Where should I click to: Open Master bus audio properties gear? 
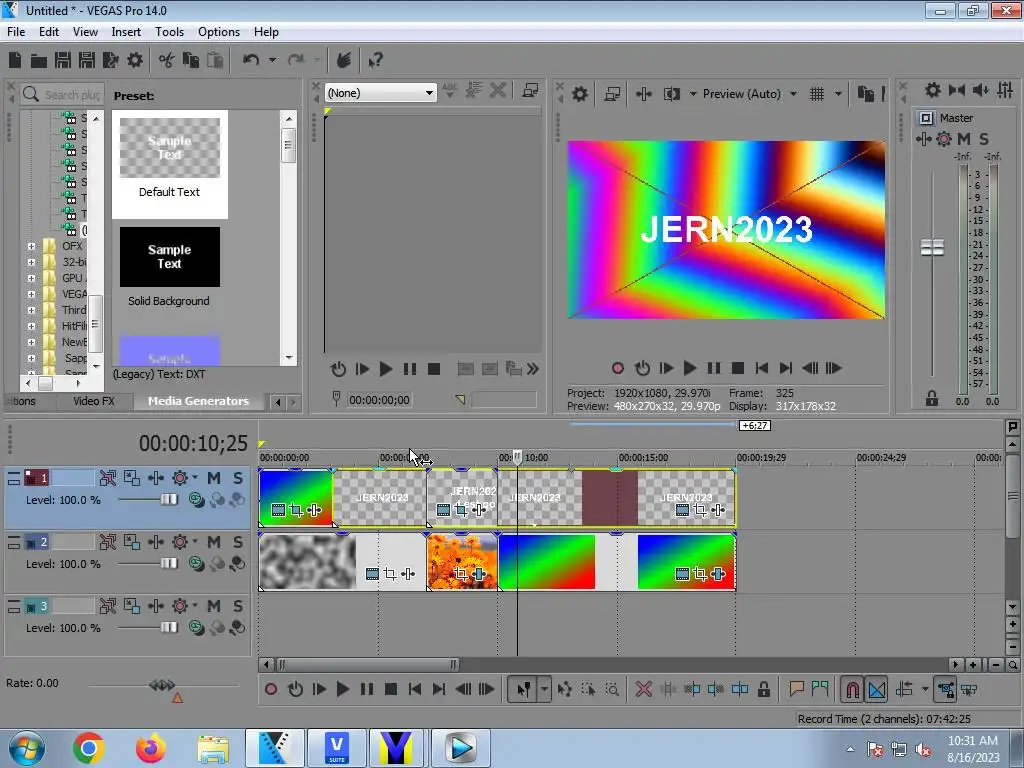pyautogui.click(x=933, y=90)
